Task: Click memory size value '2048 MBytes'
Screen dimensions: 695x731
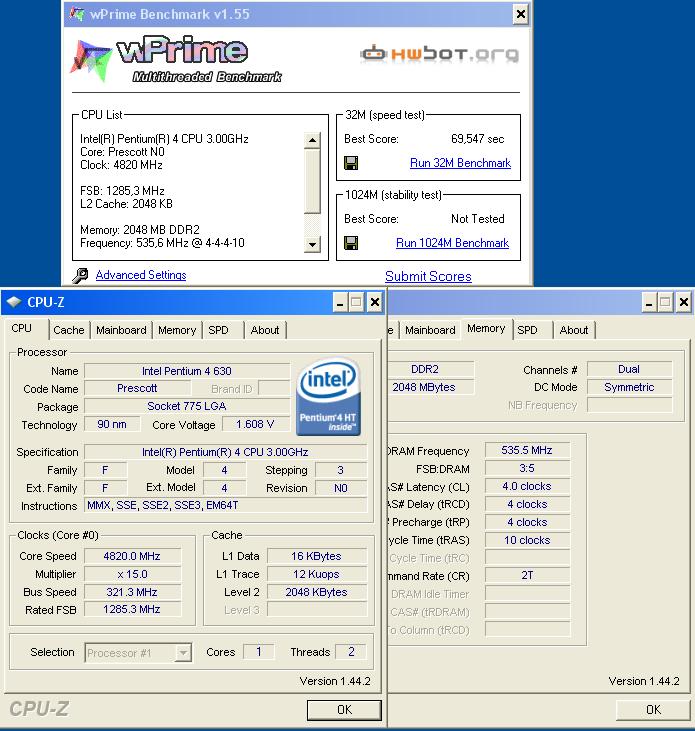Action: pyautogui.click(x=431, y=387)
